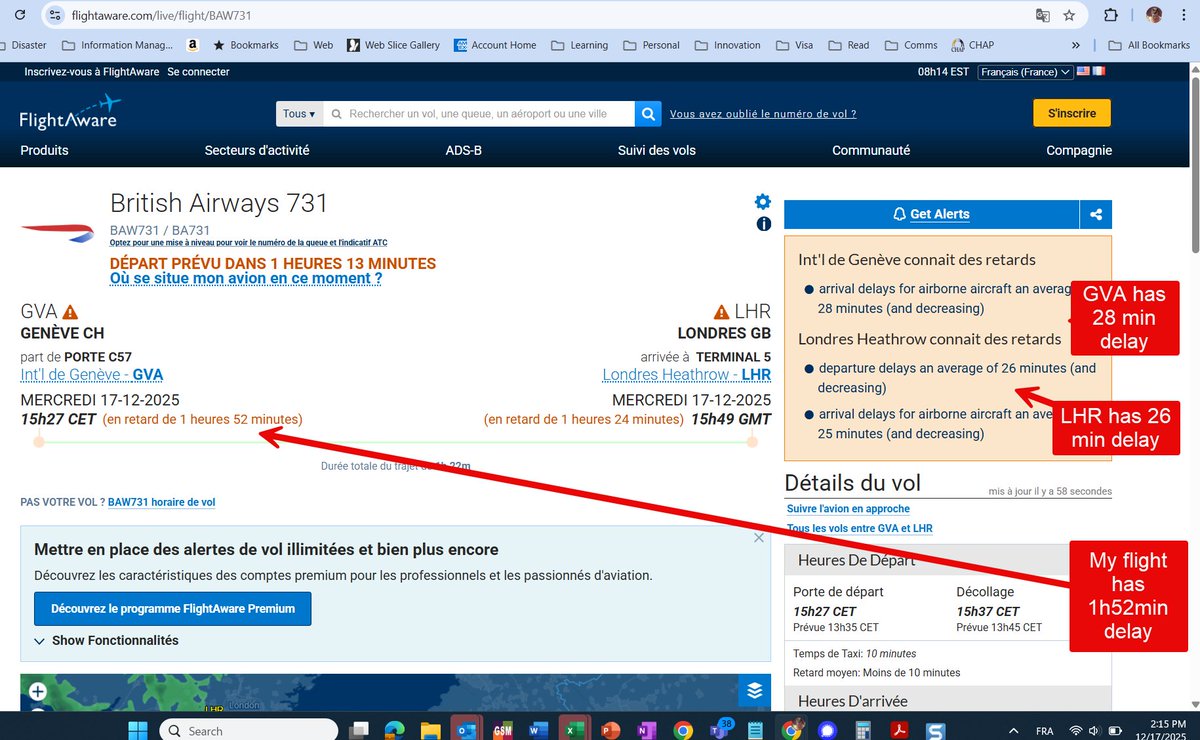The height and width of the screenshot is (740, 1200).
Task: Select the French flag language icon
Action: click(1099, 72)
